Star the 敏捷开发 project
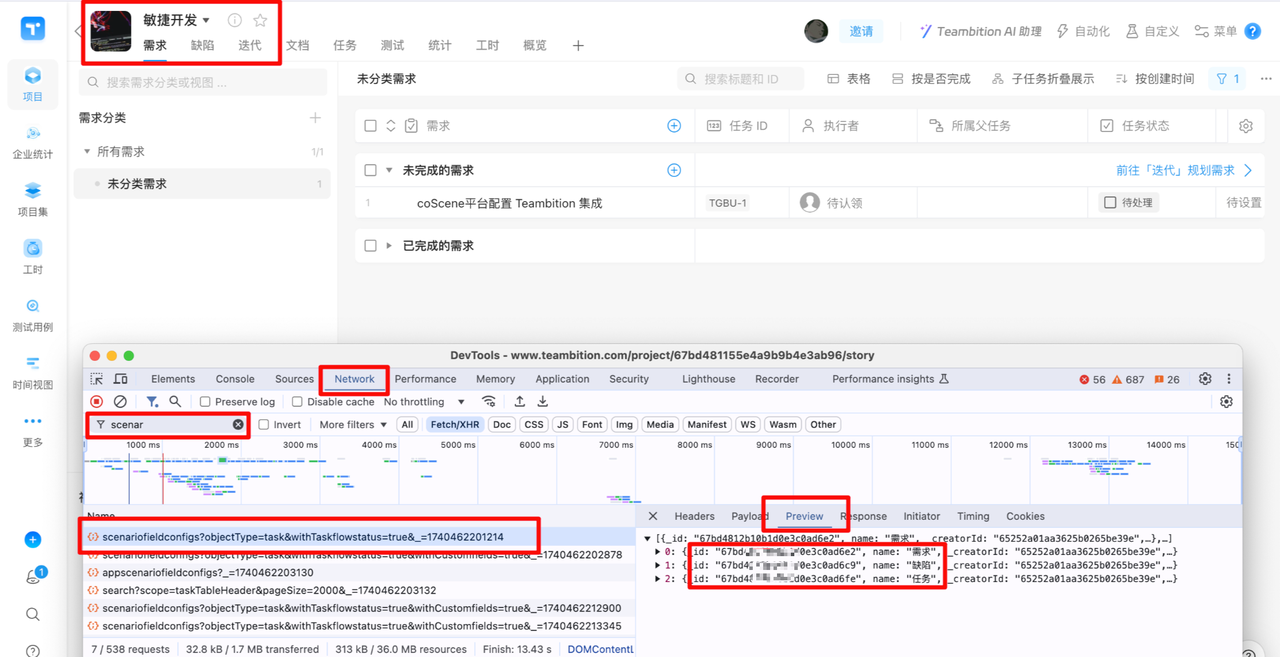The image size is (1280, 657). tap(260, 20)
